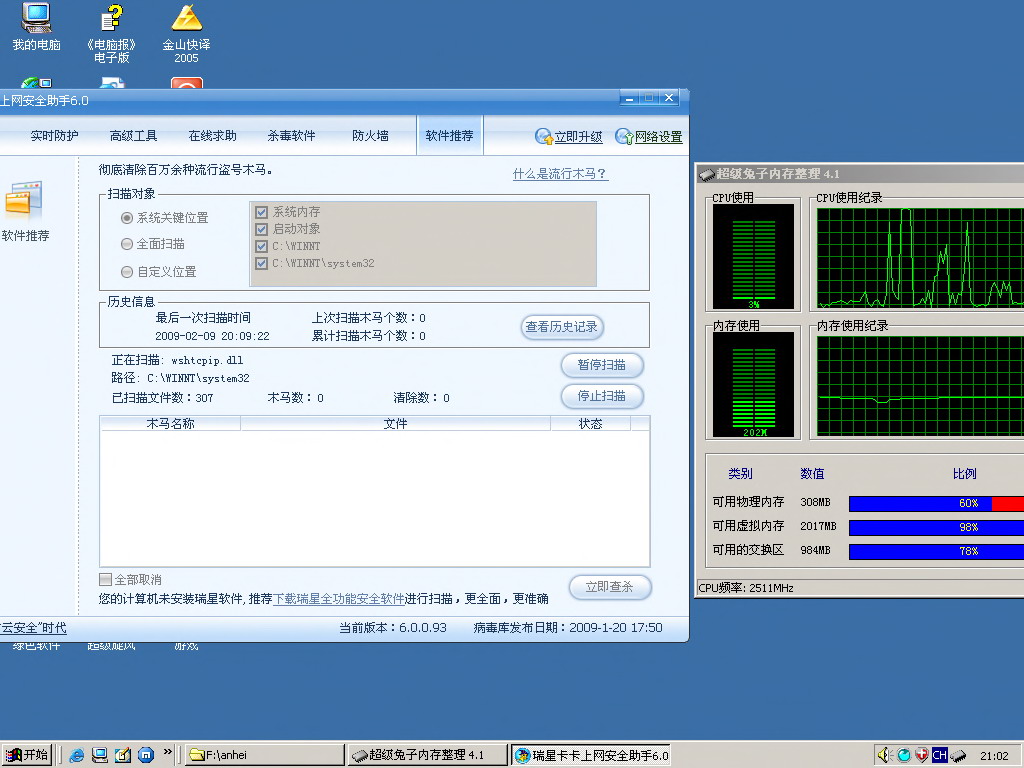Click the 立即查杀 button
This screenshot has width=1024, height=768.
pos(610,586)
